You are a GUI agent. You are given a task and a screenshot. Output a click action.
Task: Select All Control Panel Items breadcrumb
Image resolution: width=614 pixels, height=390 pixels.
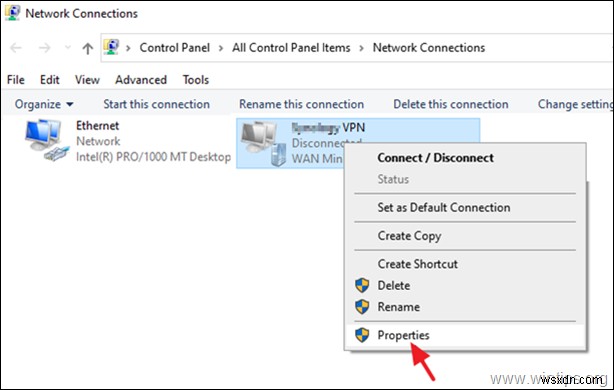[291, 48]
